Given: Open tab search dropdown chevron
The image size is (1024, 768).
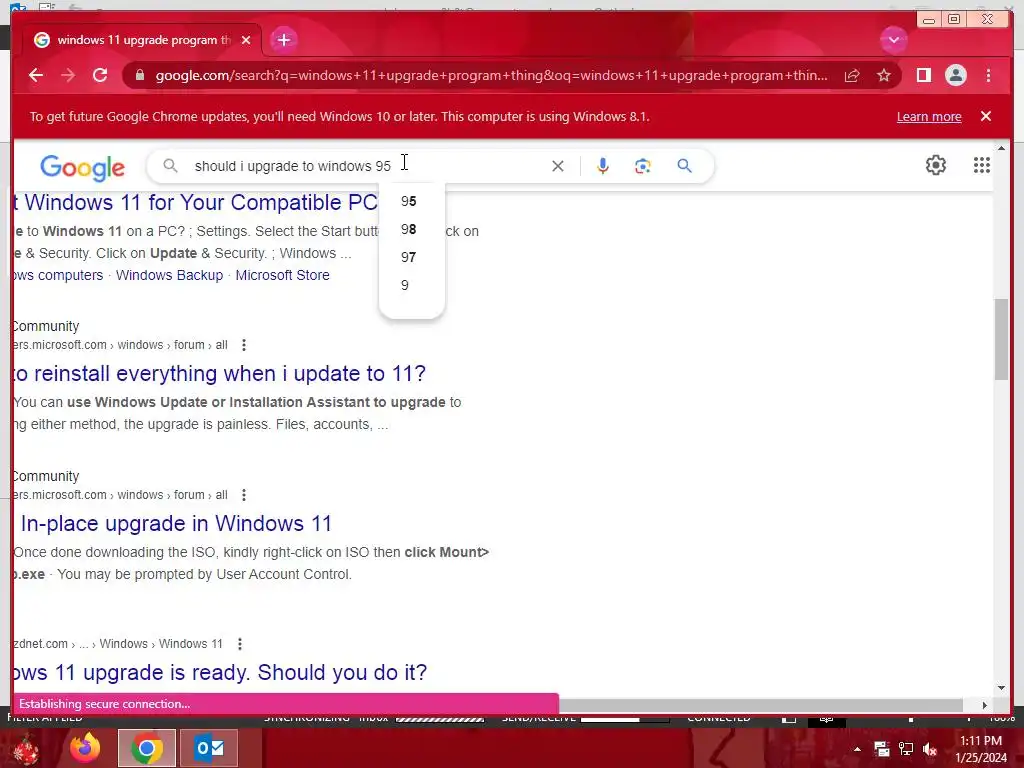Looking at the screenshot, I should click(x=893, y=40).
